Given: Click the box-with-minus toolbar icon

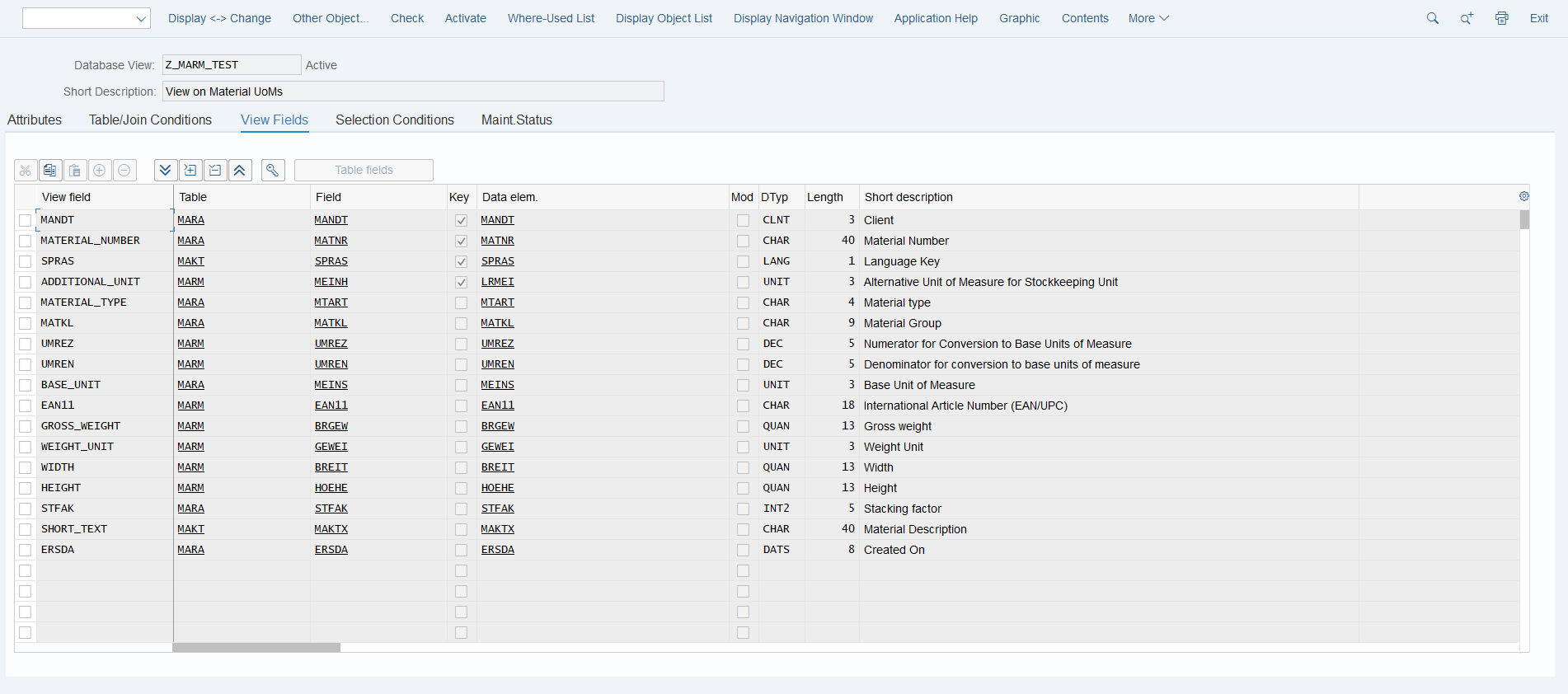Looking at the screenshot, I should [x=215, y=170].
